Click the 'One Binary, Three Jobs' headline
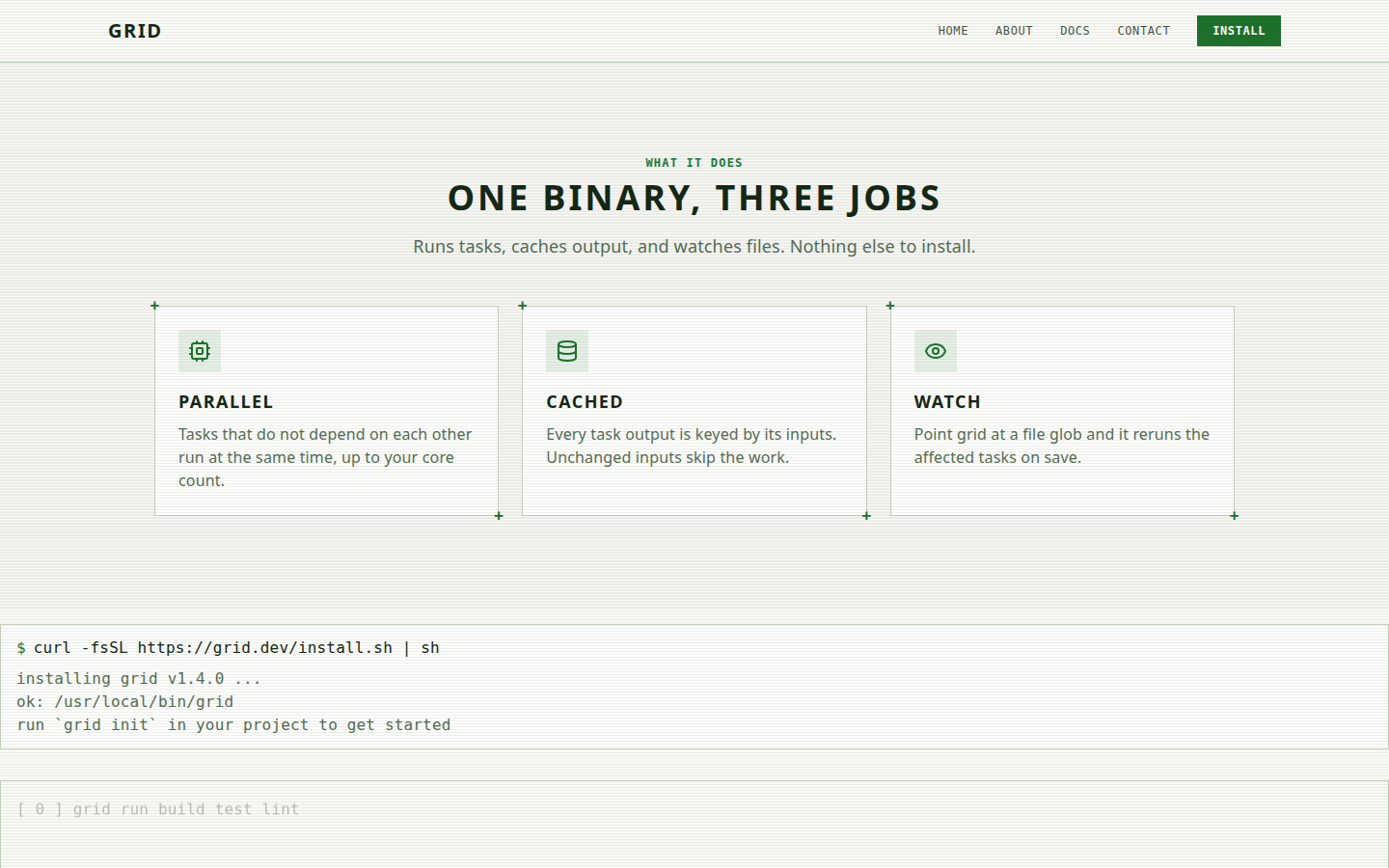The height and width of the screenshot is (868, 1389). (694, 199)
